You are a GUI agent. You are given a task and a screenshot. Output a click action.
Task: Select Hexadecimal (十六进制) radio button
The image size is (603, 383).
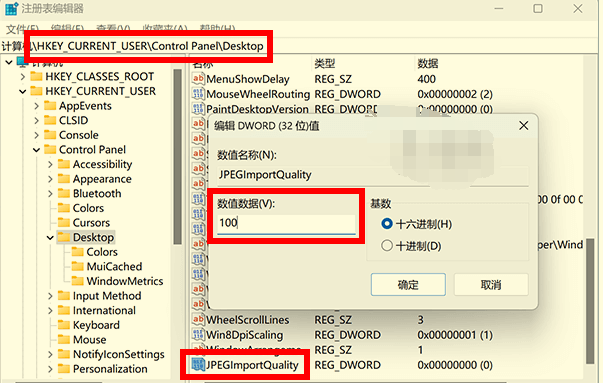tap(387, 224)
